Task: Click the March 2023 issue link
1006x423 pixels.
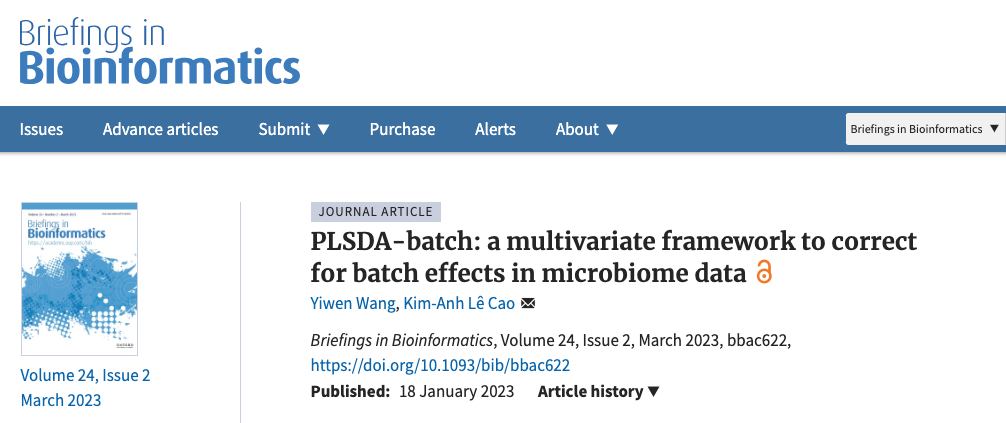Action: click(x=61, y=400)
